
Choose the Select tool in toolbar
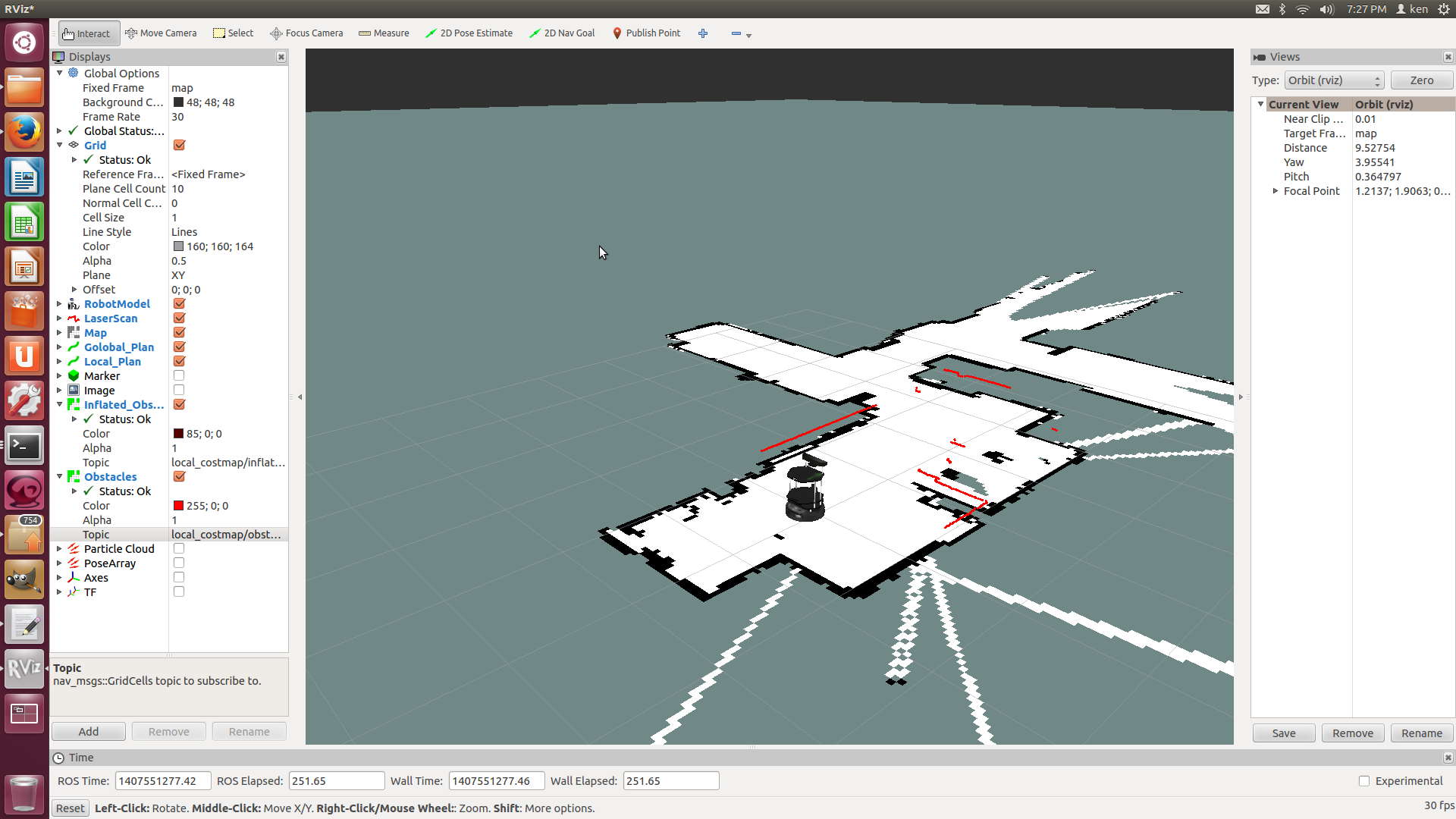pos(234,33)
